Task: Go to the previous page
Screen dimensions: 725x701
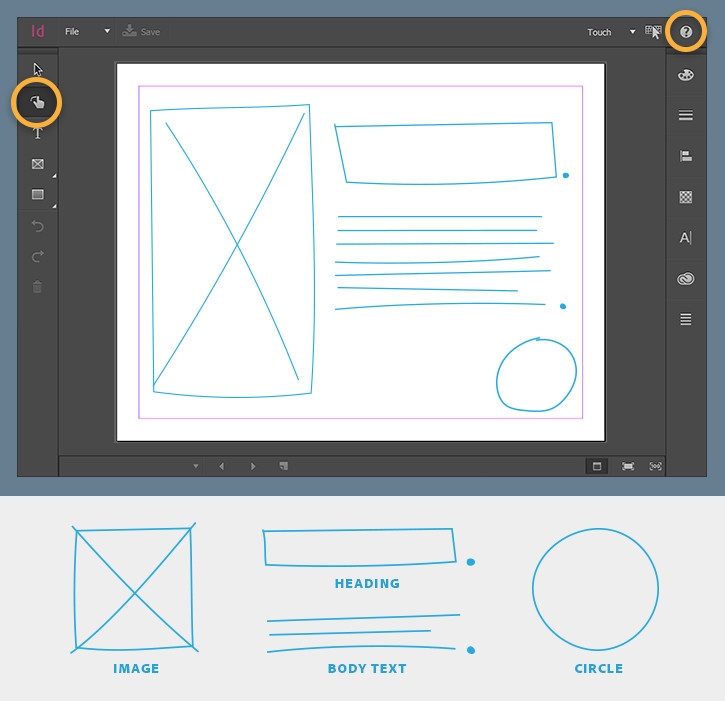Action: [221, 466]
